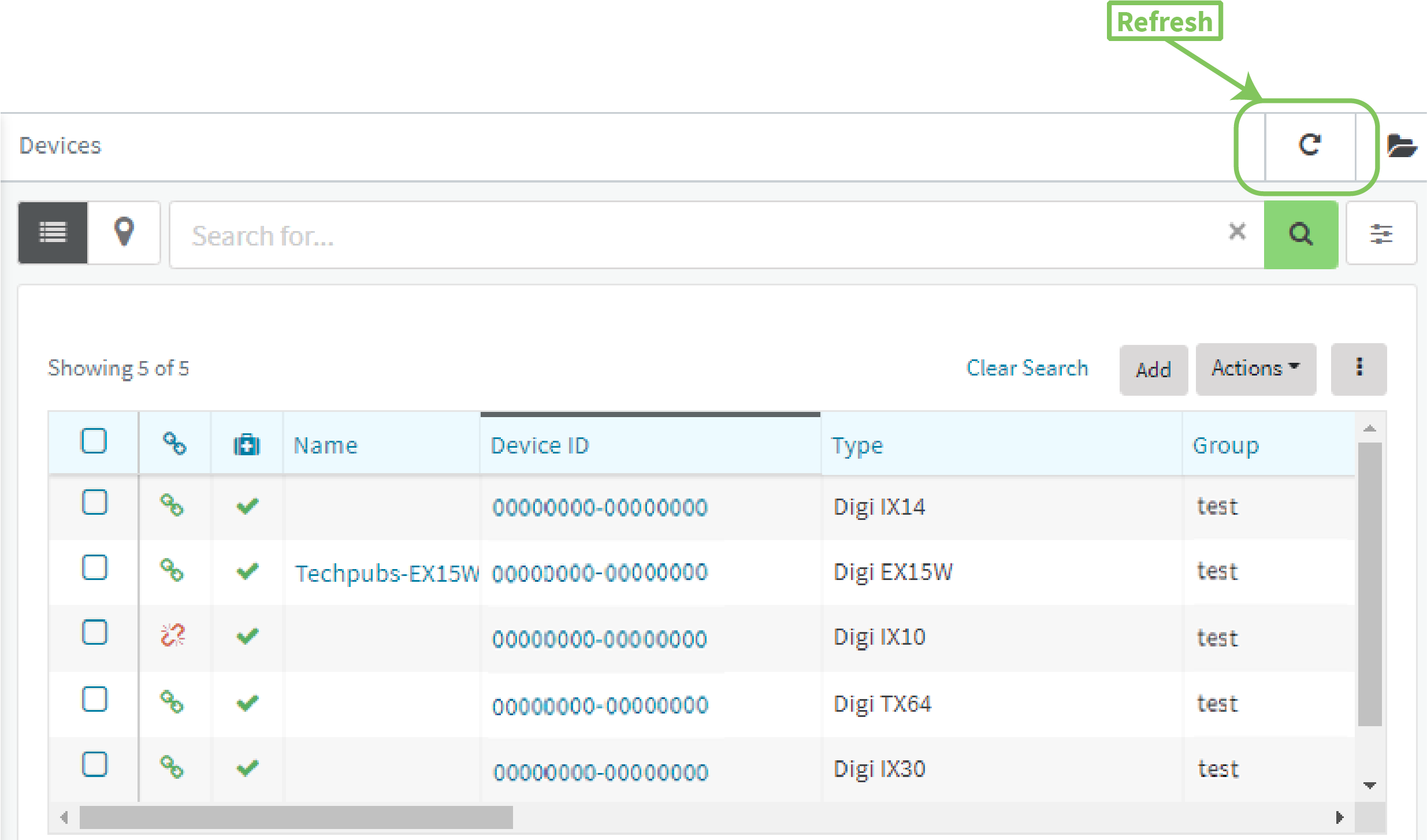
Task: Open the three-dot more options menu
Action: point(1359,368)
